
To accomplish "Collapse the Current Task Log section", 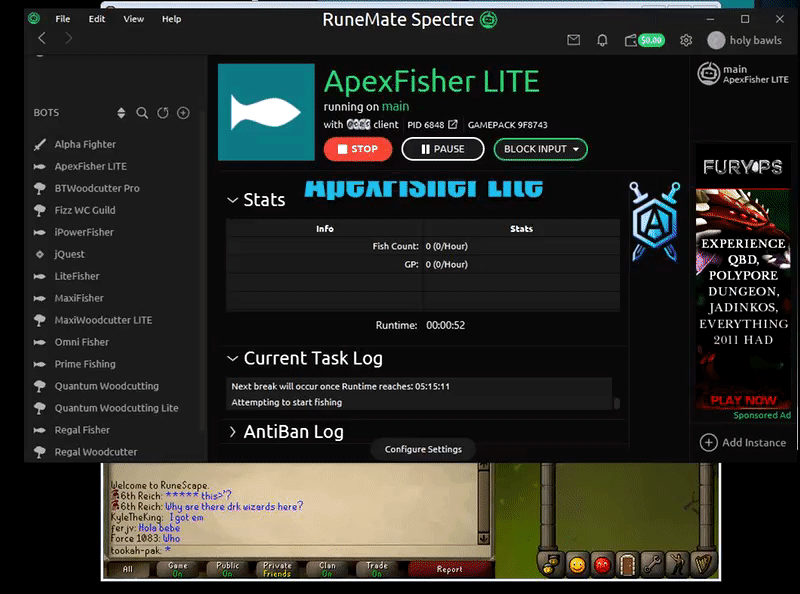I will (233, 359).
